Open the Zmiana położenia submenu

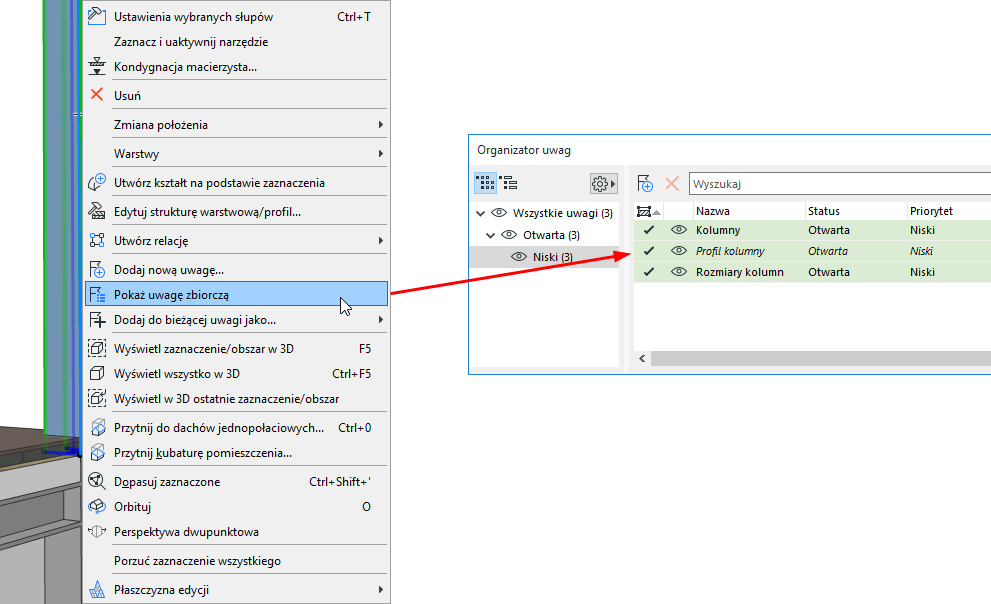pos(380,124)
